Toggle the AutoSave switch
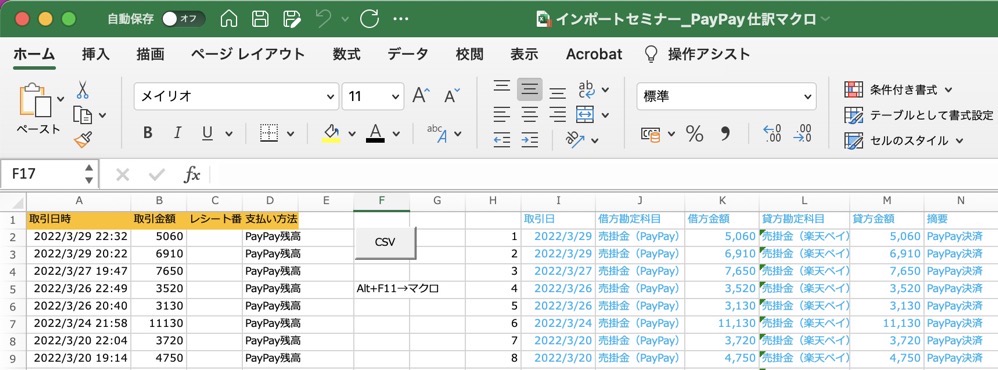This screenshot has height=370, width=998. 183,18
